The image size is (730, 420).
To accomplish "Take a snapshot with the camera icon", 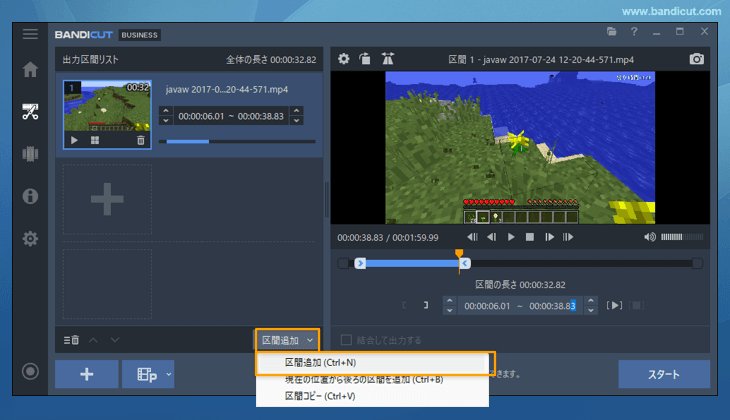I will [x=696, y=59].
